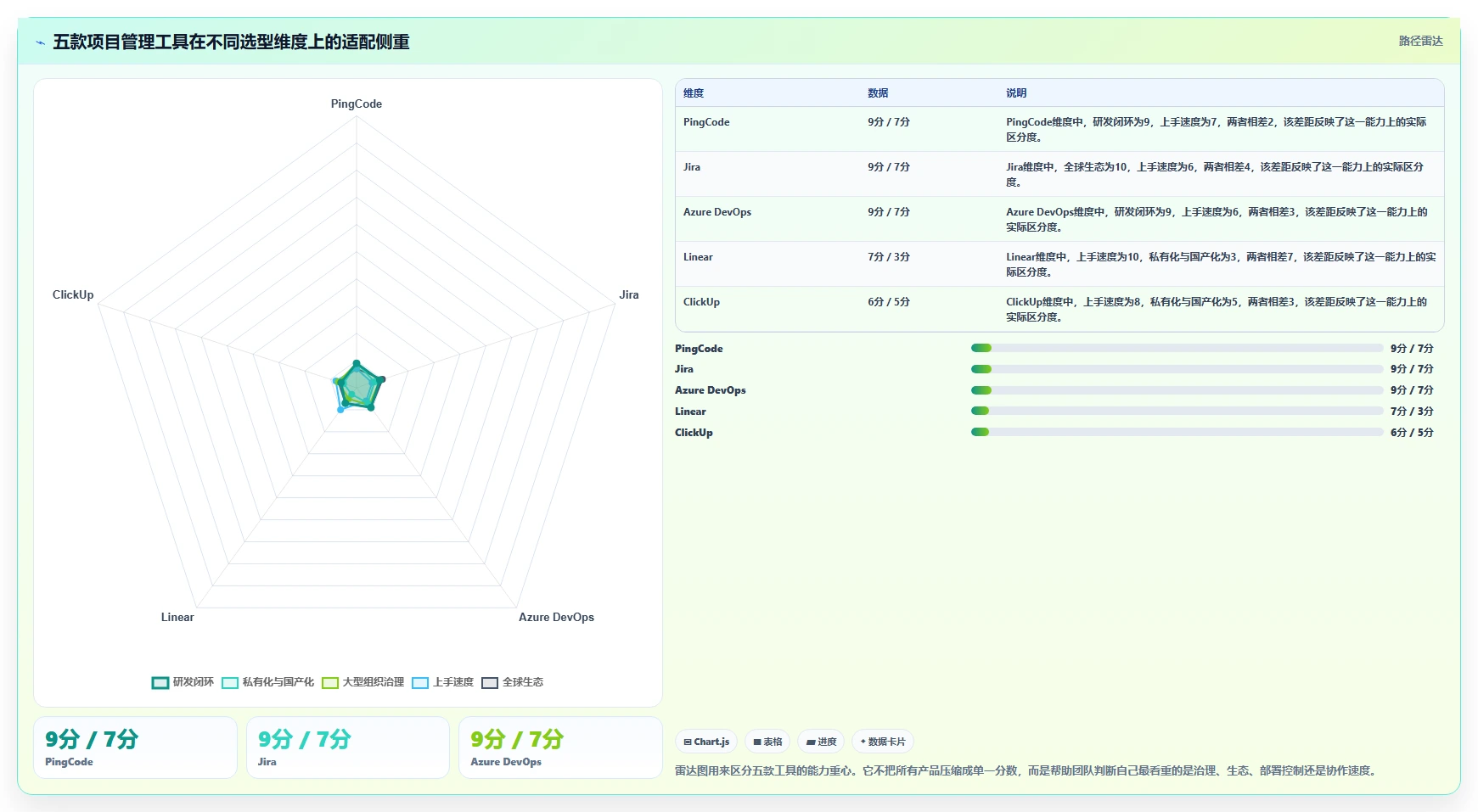Toggle the 上手速度 legend entry

point(442,682)
